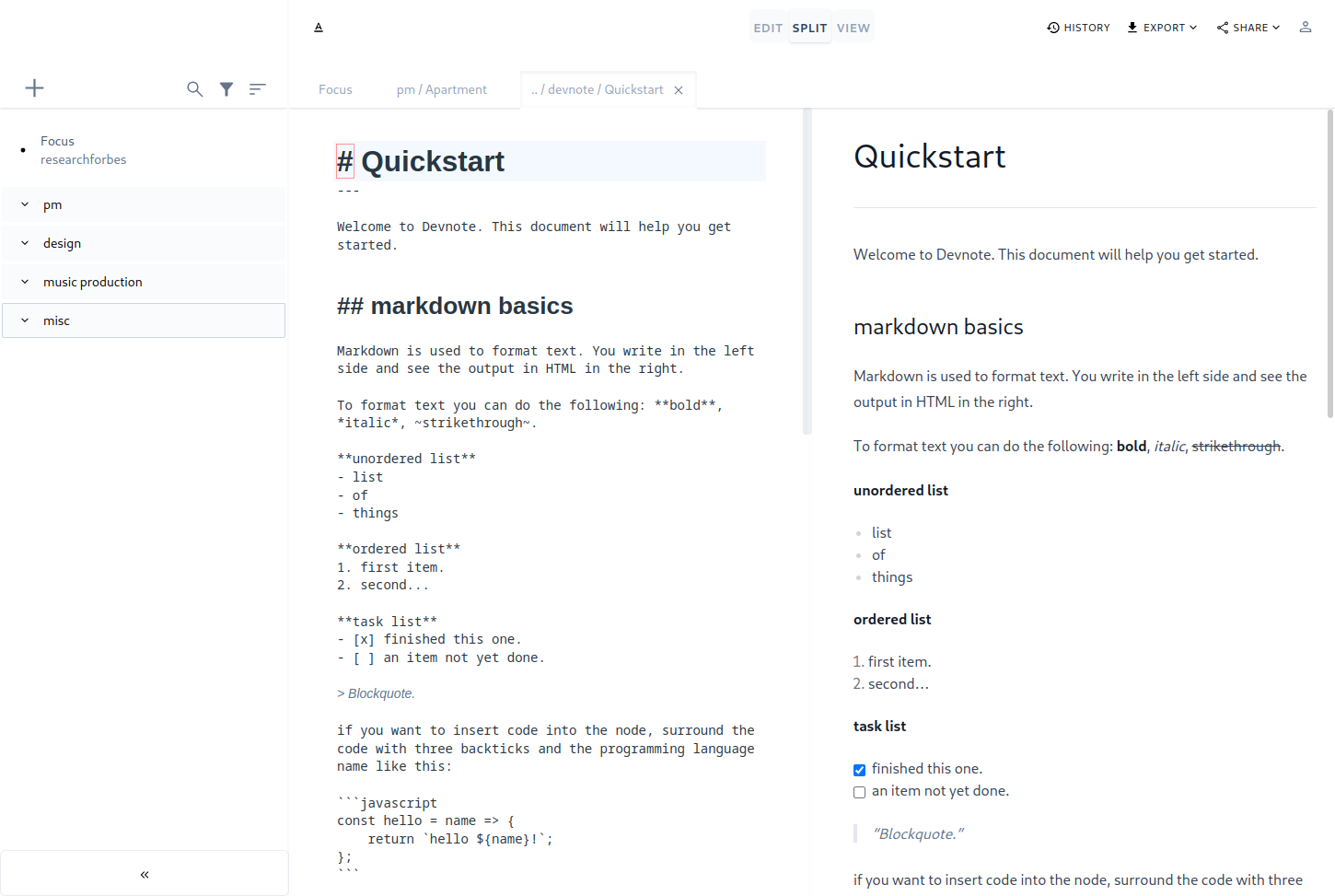Switch to View mode

853,29
